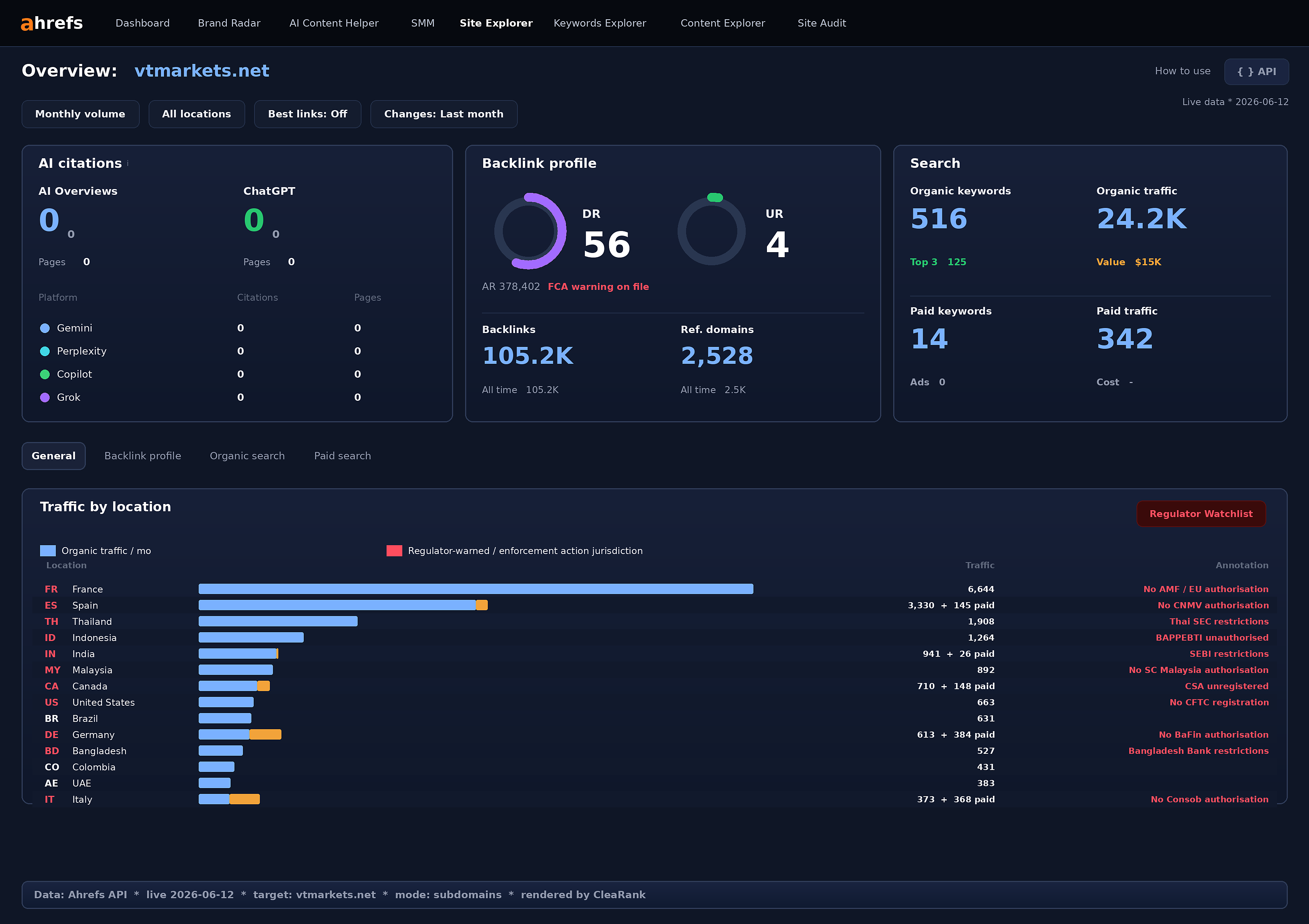Click the AI citations info icon
Image resolution: width=1309 pixels, height=924 pixels.
point(128,164)
